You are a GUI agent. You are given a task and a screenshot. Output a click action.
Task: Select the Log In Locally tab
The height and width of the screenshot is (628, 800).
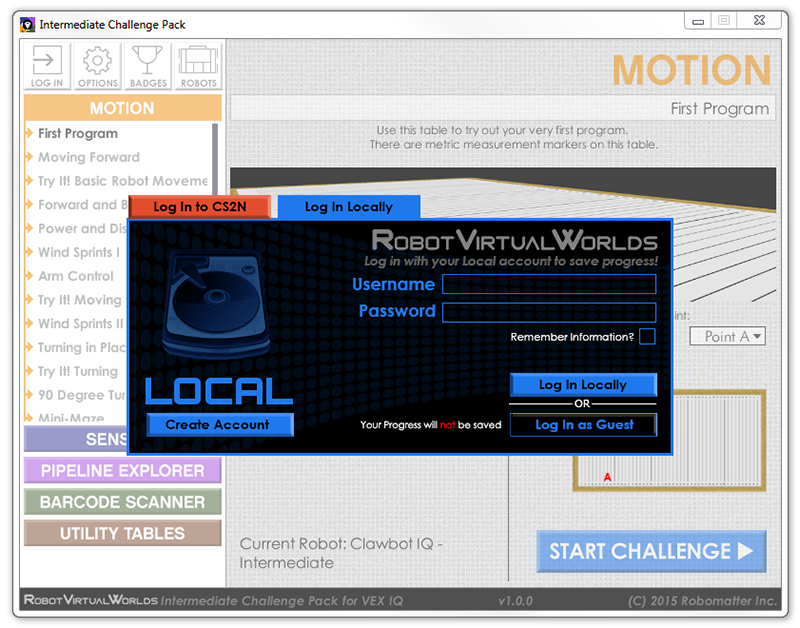pos(349,207)
